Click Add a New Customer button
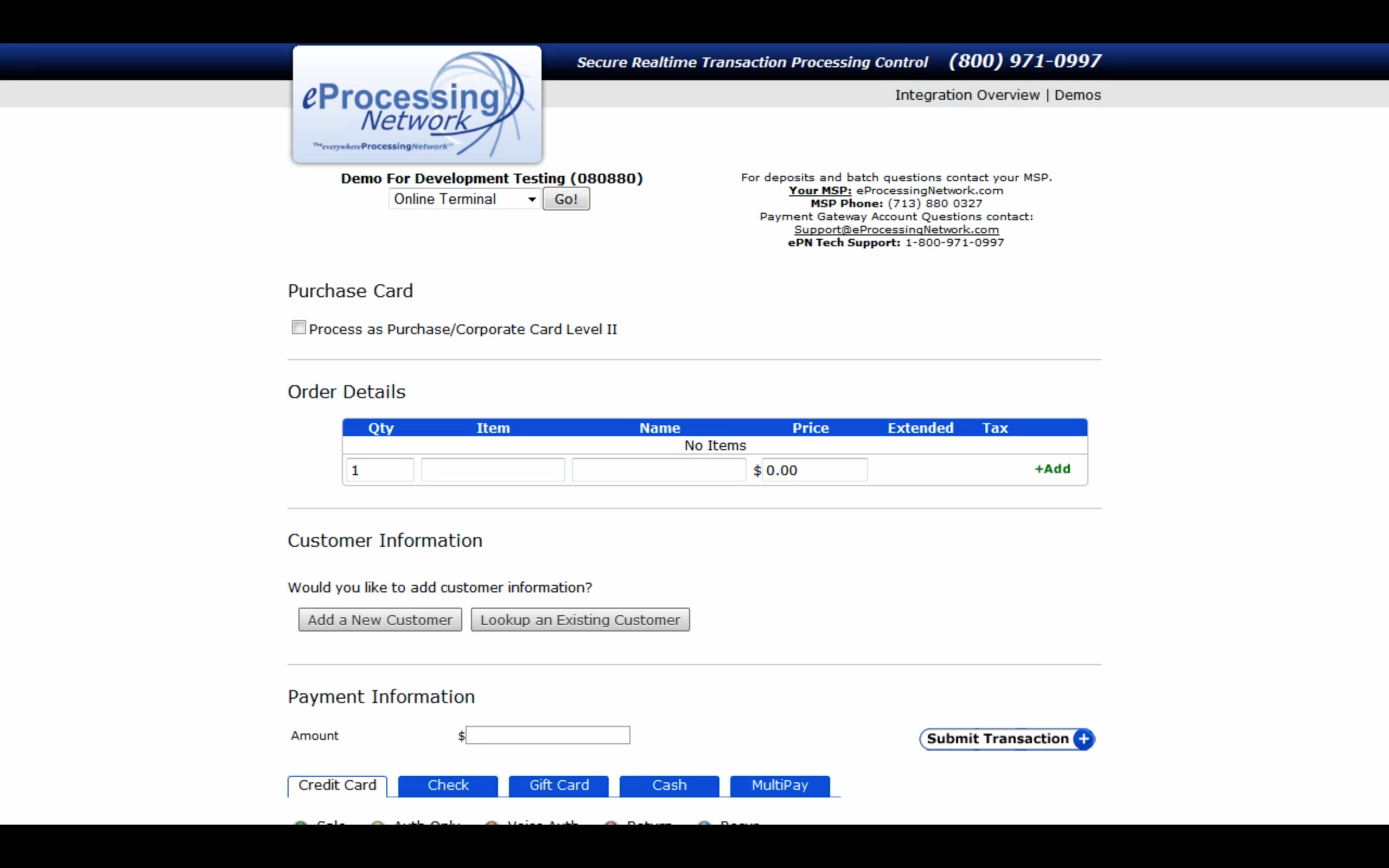1389x868 pixels. [x=380, y=620]
